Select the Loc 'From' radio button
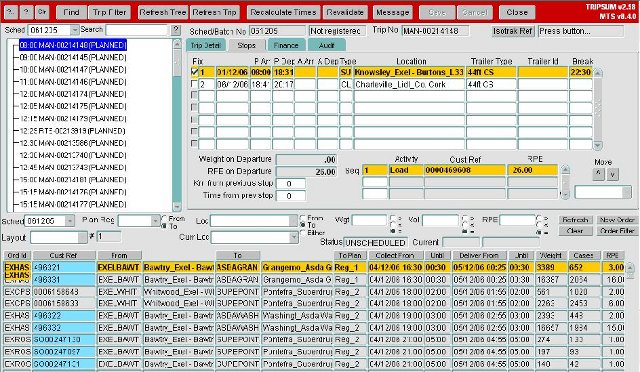The image size is (640, 372). coord(303,218)
